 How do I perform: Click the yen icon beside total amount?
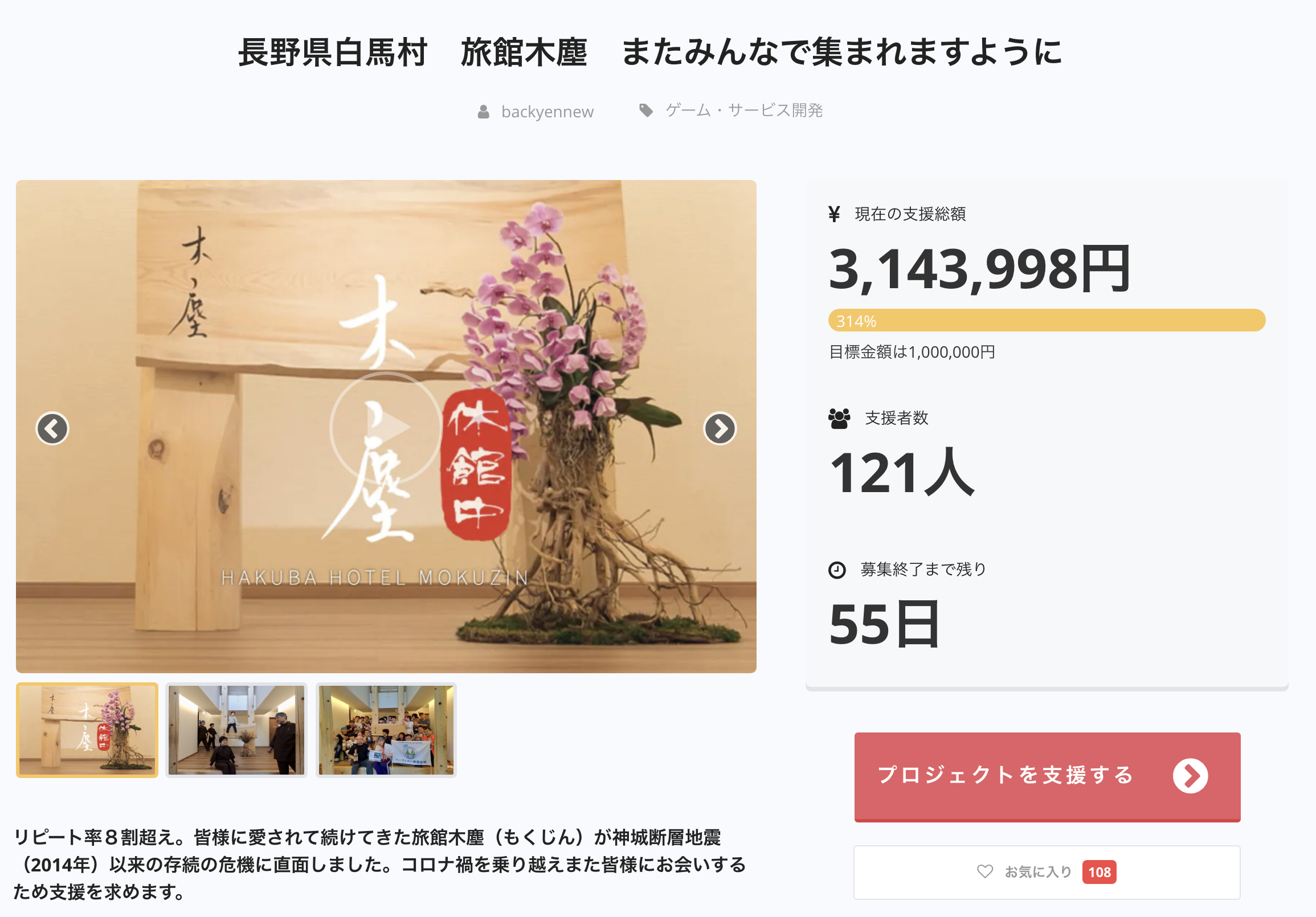[834, 214]
